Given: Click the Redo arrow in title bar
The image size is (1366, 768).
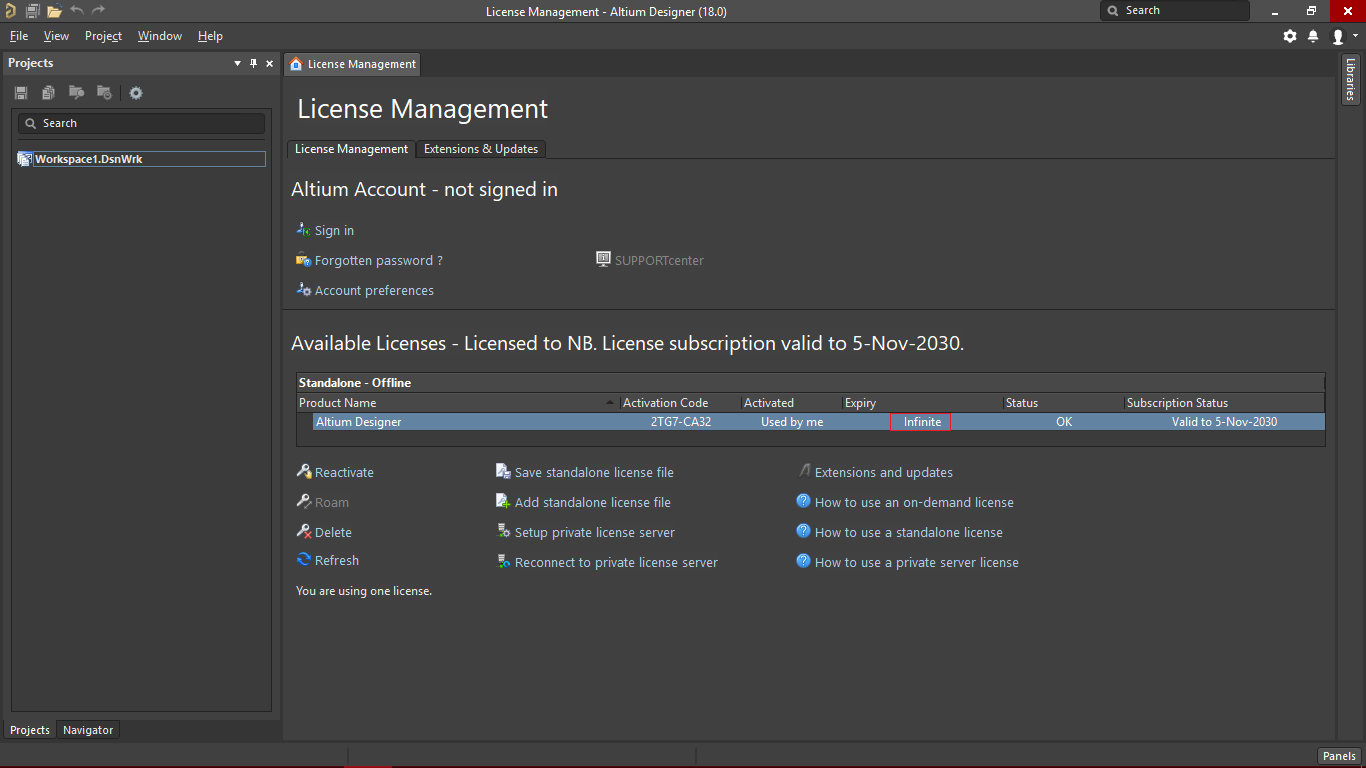Looking at the screenshot, I should (98, 10).
